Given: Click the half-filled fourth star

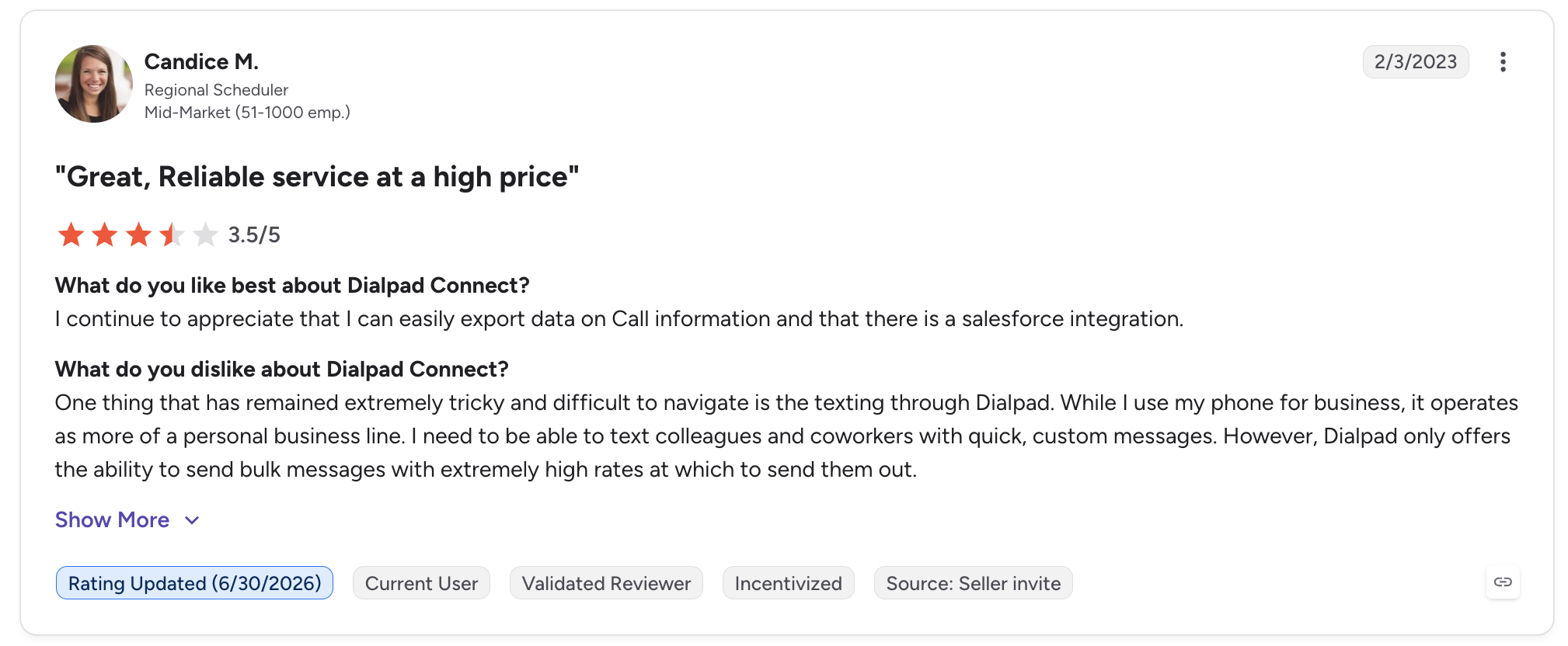Looking at the screenshot, I should [172, 234].
